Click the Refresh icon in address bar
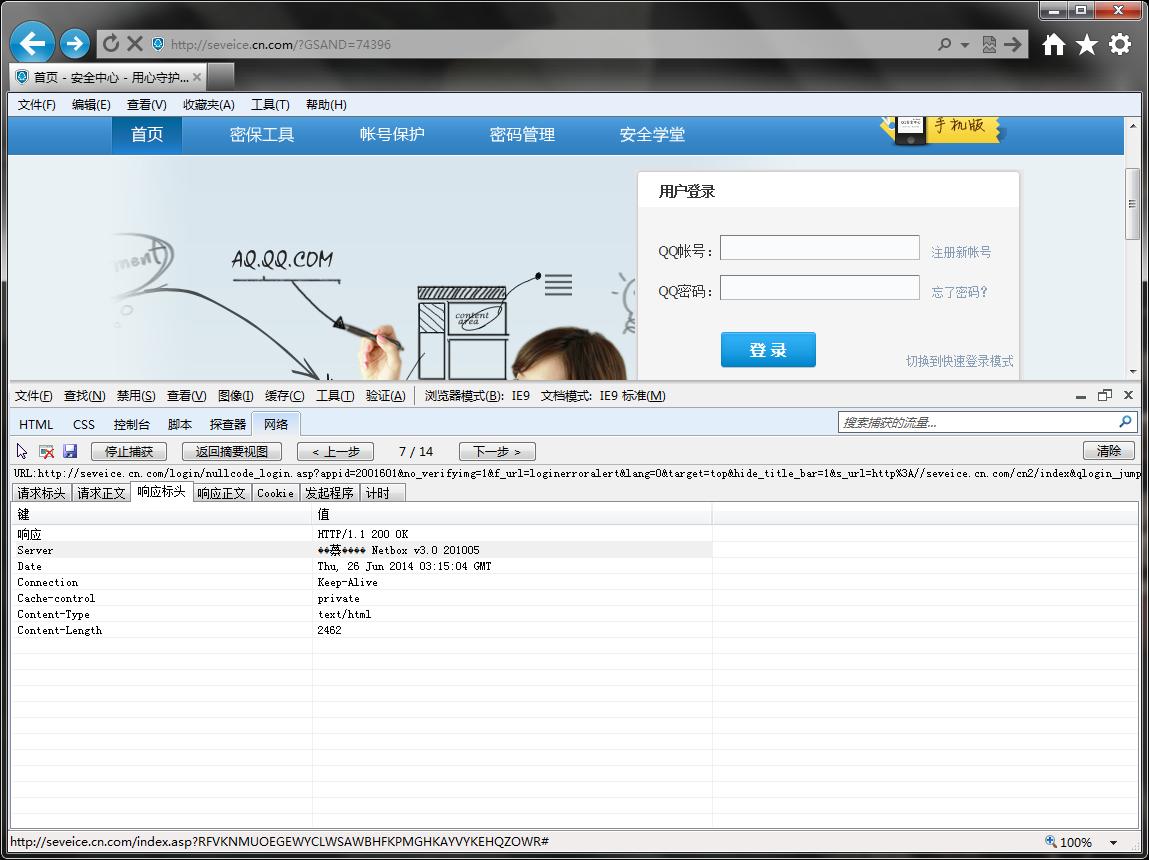The height and width of the screenshot is (860, 1149). click(x=111, y=44)
